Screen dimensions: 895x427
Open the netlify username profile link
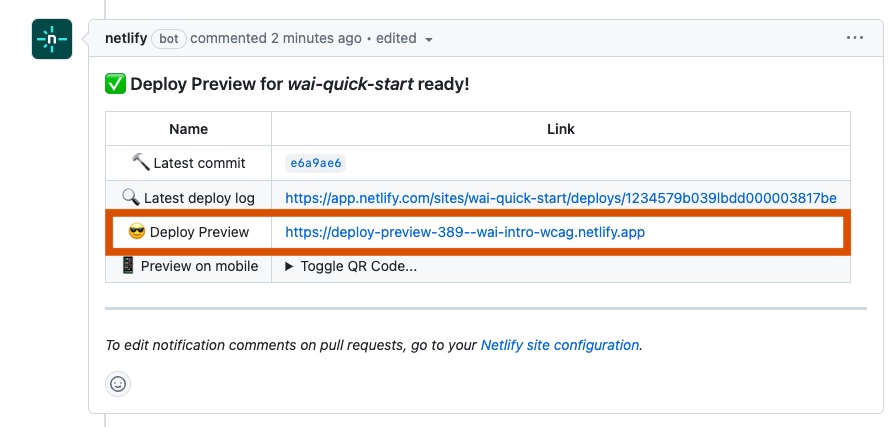[126, 38]
